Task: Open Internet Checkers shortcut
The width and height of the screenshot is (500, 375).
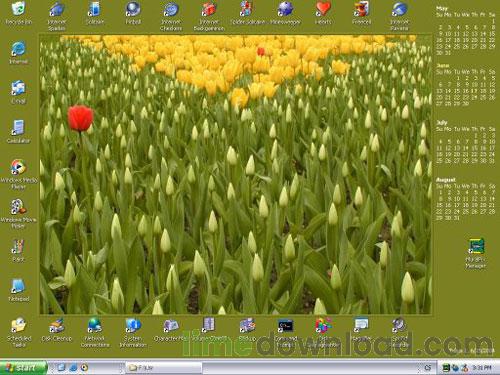Action: (171, 16)
